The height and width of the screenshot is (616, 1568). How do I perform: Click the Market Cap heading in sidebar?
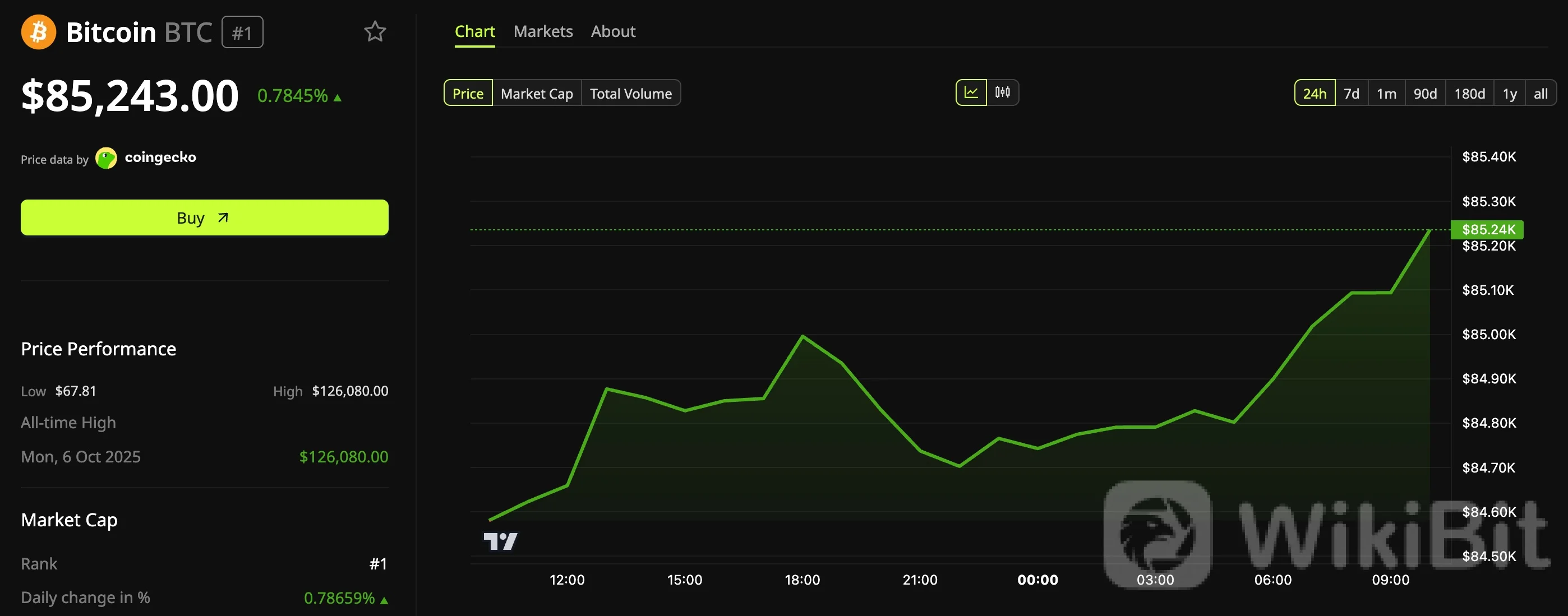click(70, 520)
